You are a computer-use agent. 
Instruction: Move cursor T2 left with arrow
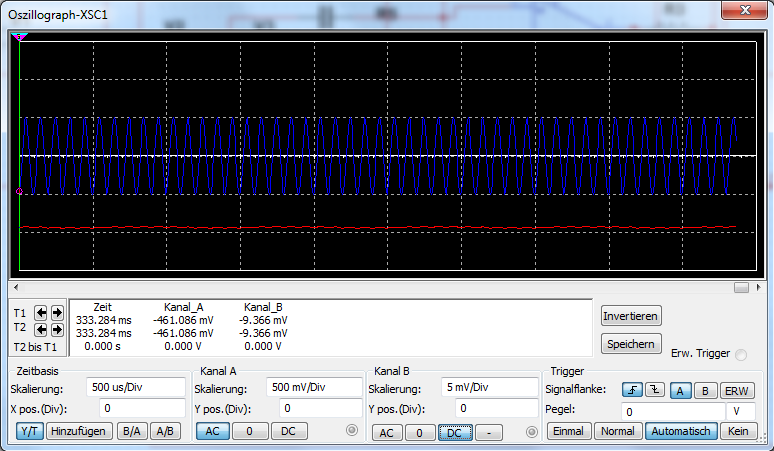point(40,329)
